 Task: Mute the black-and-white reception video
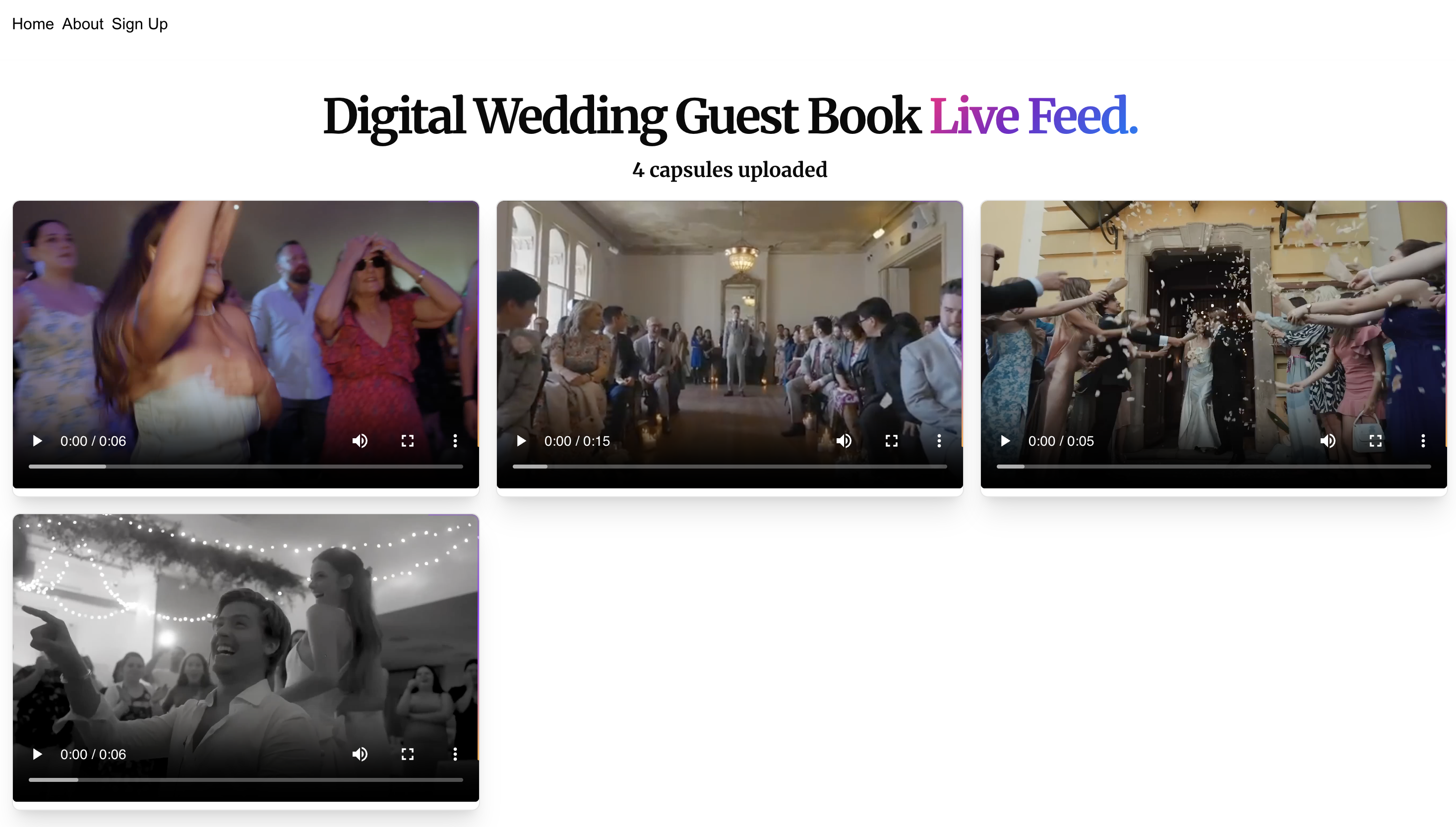coord(360,754)
